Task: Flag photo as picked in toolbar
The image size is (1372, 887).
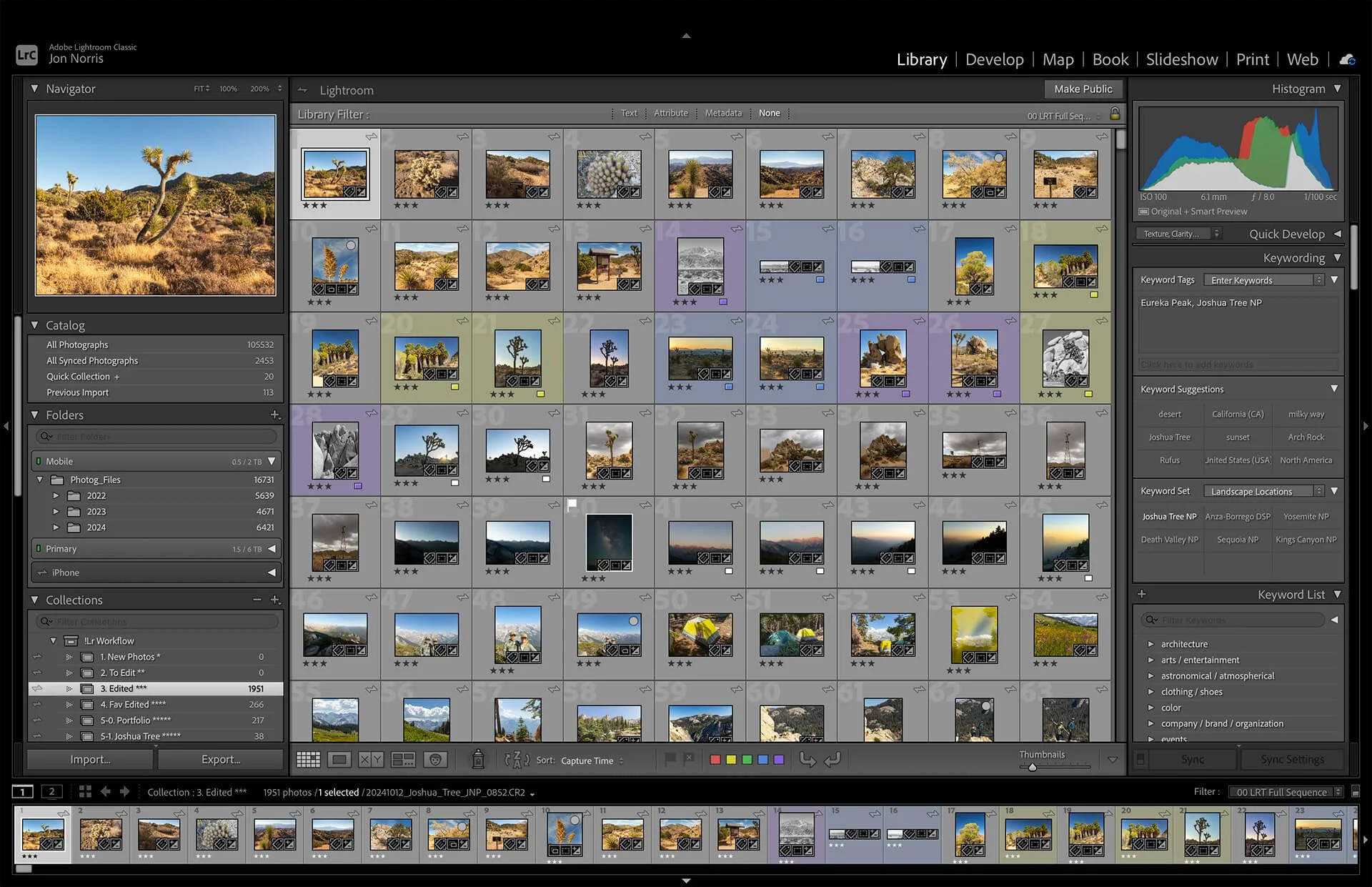Action: pyautogui.click(x=670, y=759)
